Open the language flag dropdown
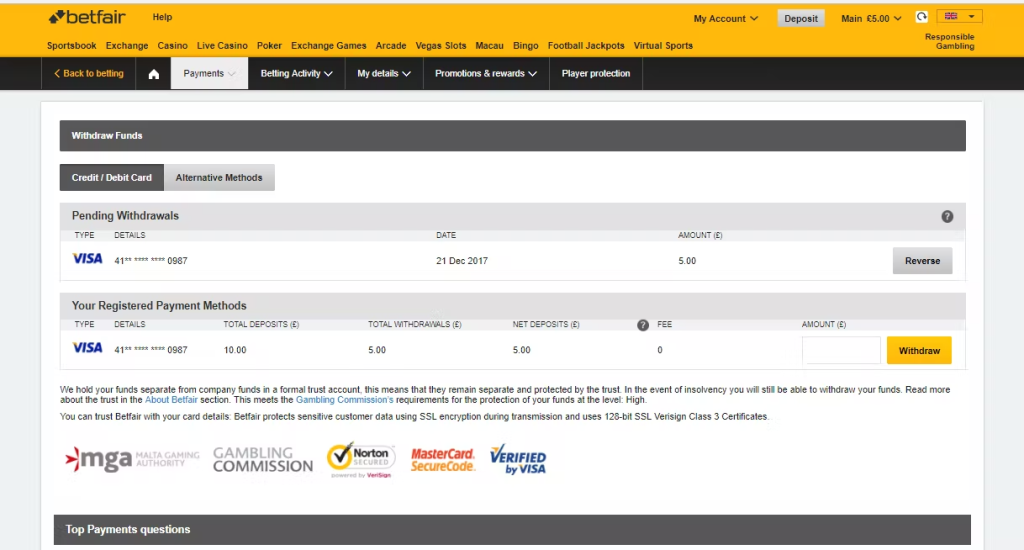 click(x=959, y=17)
